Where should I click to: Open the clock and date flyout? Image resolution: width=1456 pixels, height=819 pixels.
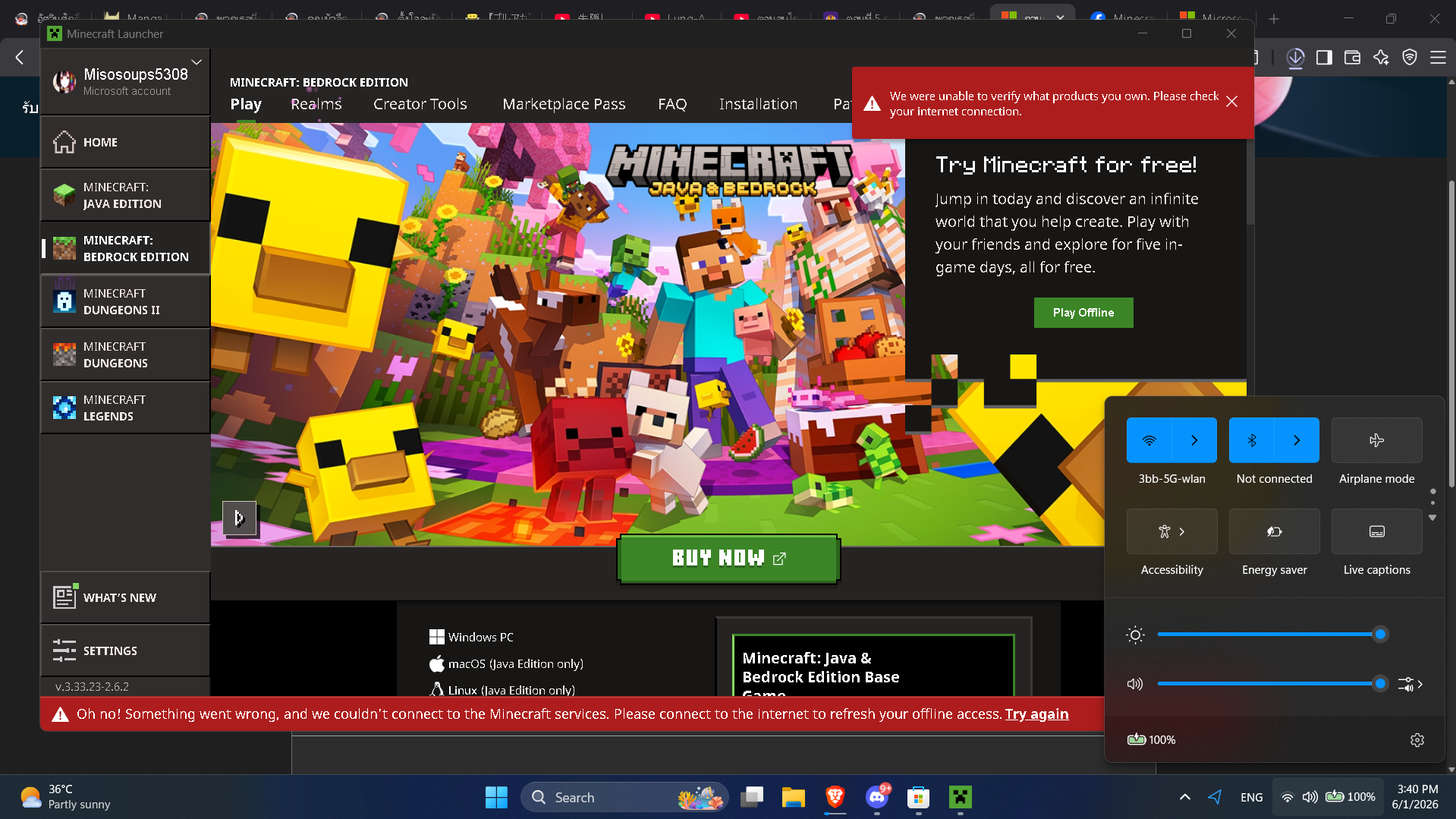click(1417, 797)
